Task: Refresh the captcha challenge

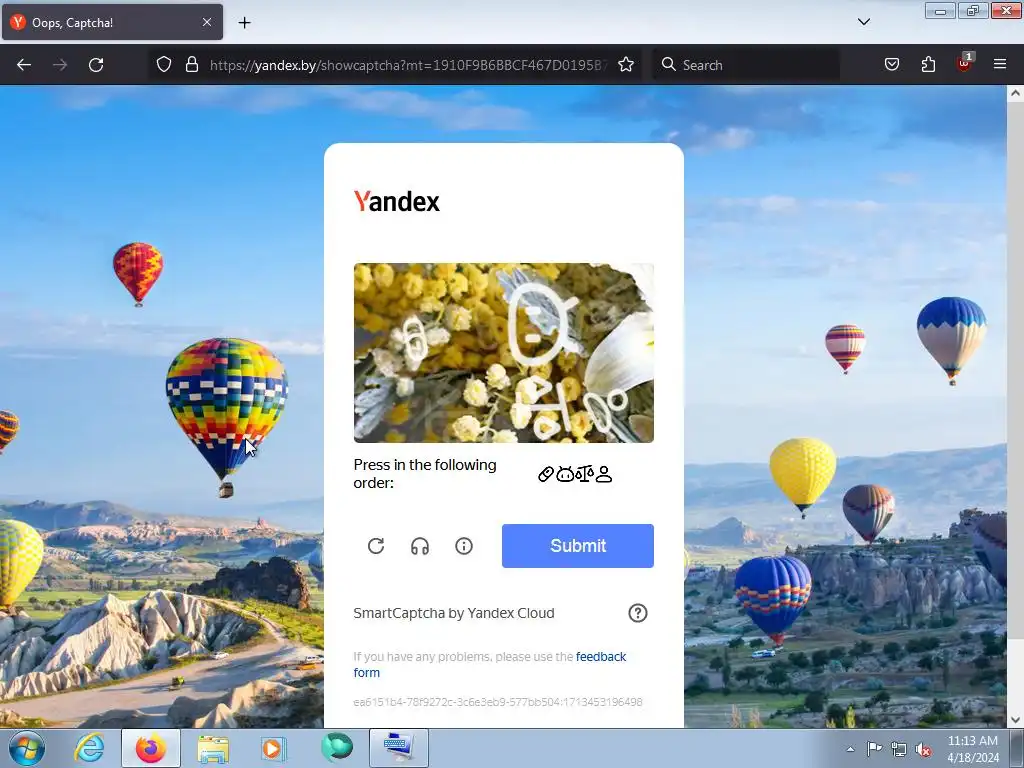Action: 376,546
